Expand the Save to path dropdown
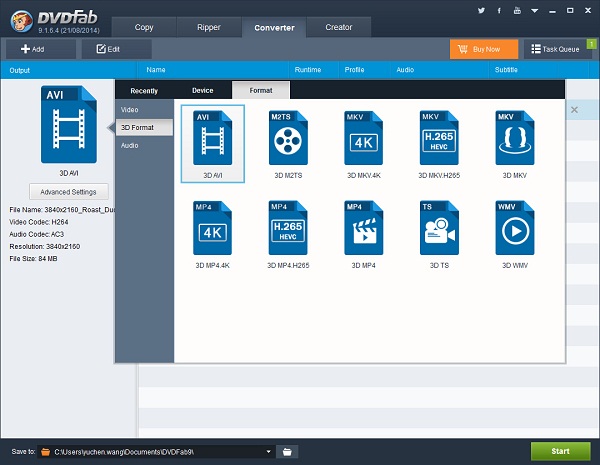The height and width of the screenshot is (465, 600). point(269,452)
